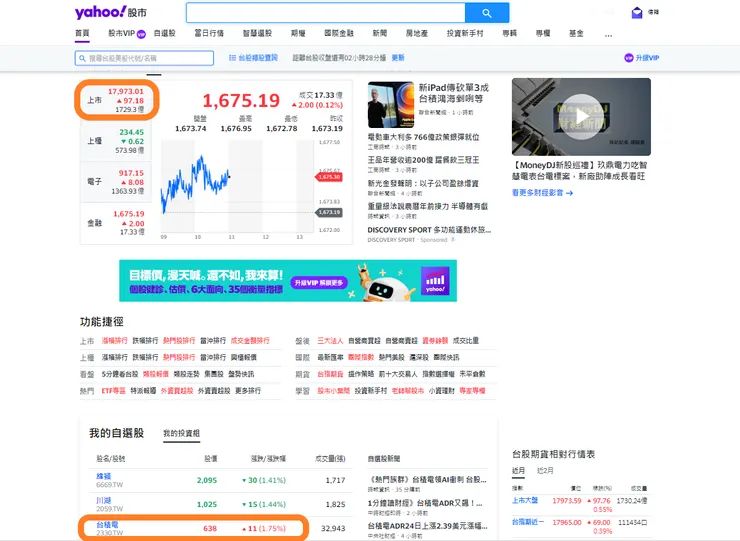The height and width of the screenshot is (541, 740).
Task: Click 三大法人 shortcut link
Action: pyautogui.click(x=330, y=340)
